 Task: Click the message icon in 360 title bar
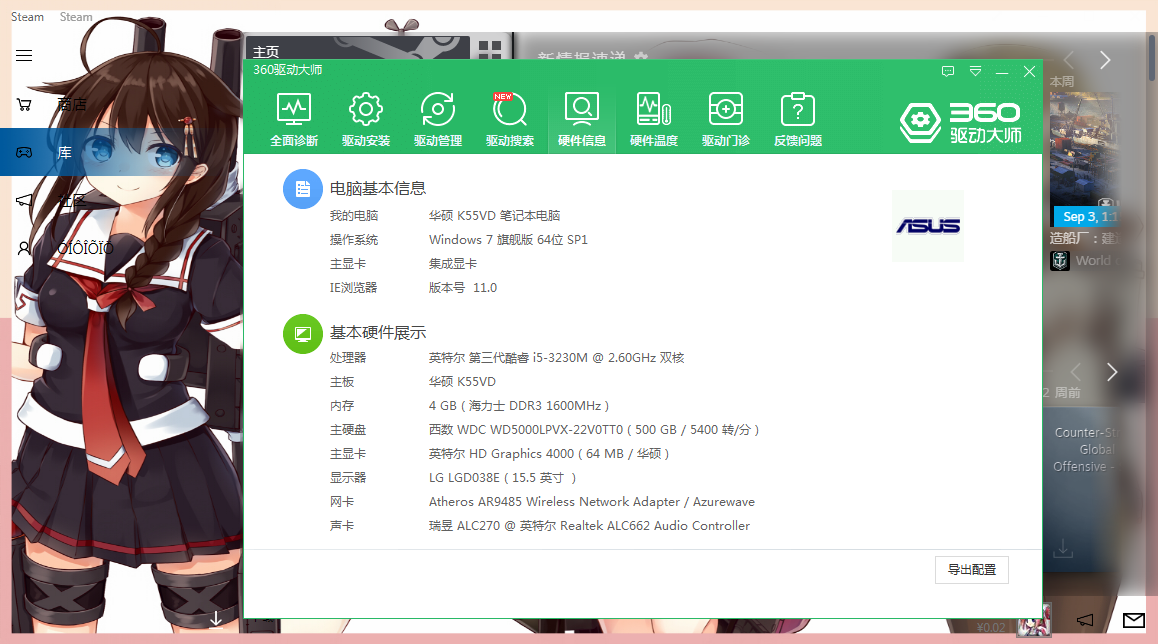click(948, 72)
